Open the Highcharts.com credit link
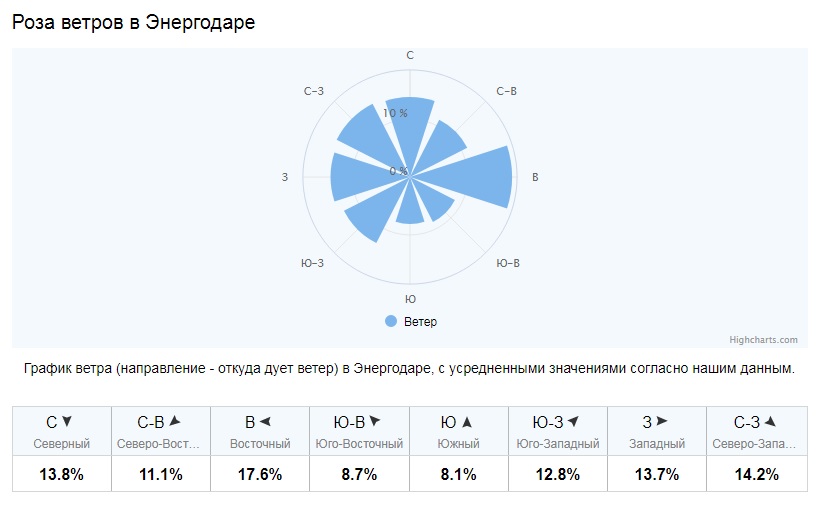The width and height of the screenshot is (831, 508). (x=763, y=340)
